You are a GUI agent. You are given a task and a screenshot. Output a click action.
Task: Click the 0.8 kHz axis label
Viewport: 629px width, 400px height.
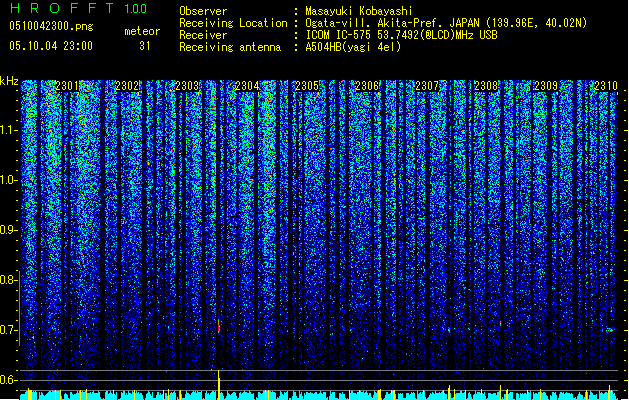coord(8,280)
